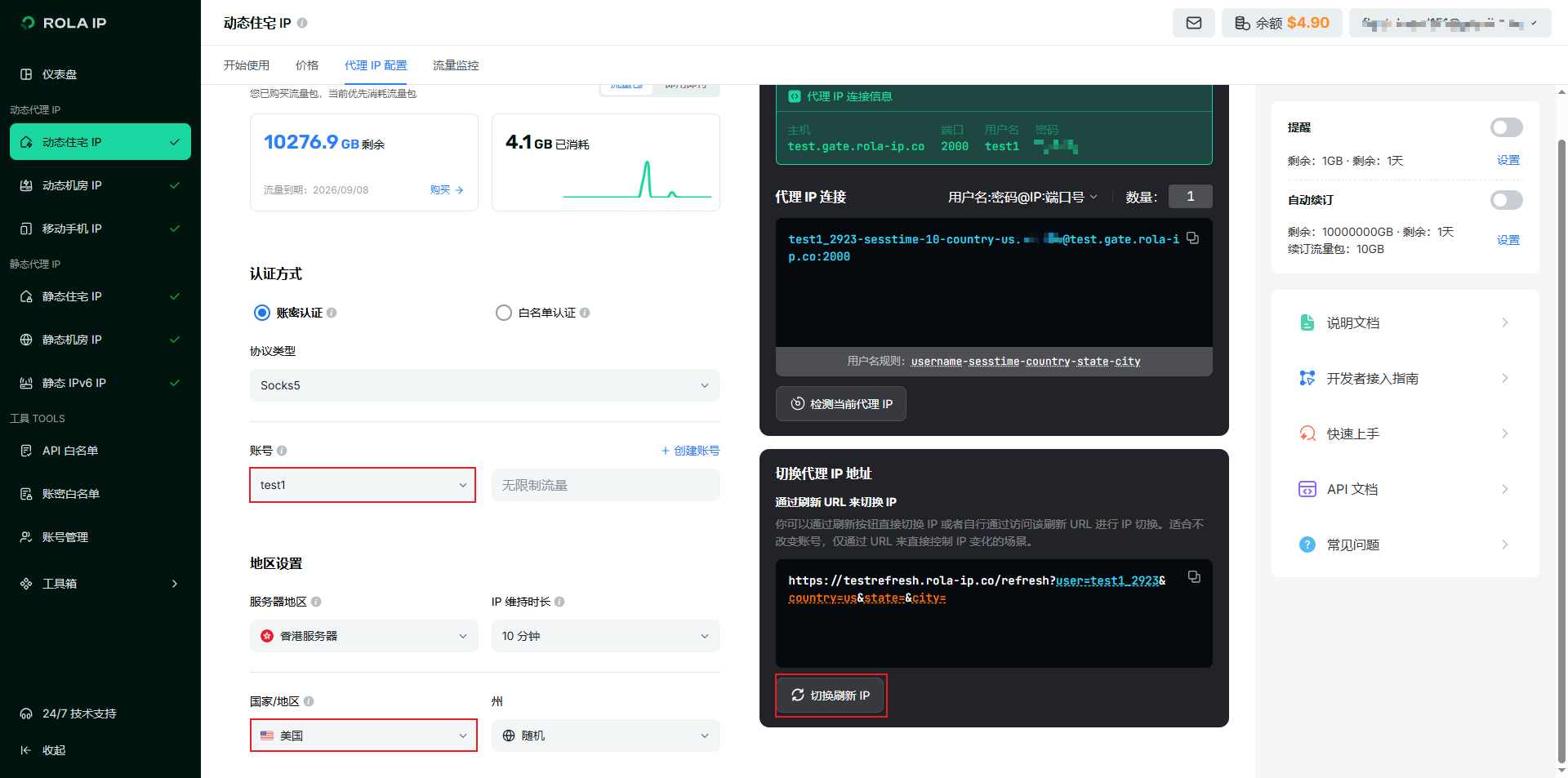This screenshot has height=778, width=1568.
Task: Switch to the 流量监控 tab
Action: click(x=456, y=65)
